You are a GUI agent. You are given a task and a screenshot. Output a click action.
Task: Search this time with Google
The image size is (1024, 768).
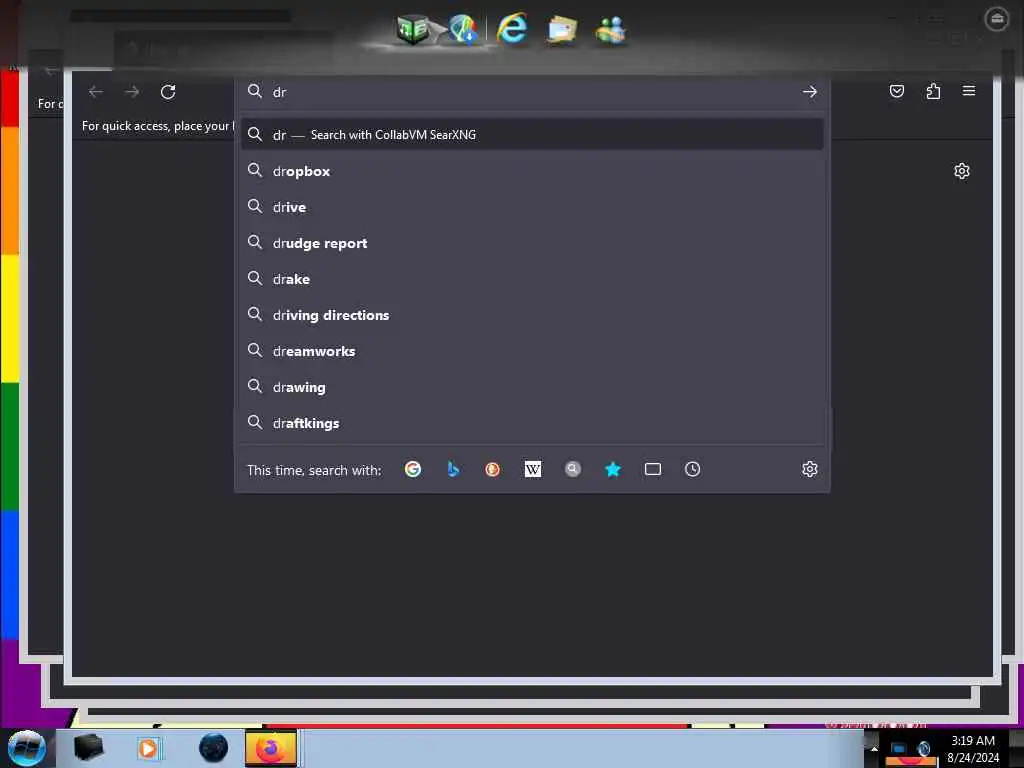tap(413, 469)
